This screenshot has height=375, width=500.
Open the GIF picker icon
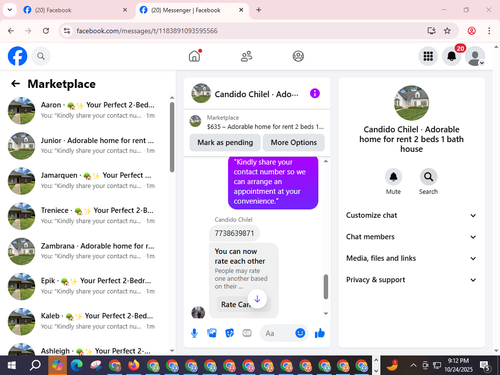point(247,333)
